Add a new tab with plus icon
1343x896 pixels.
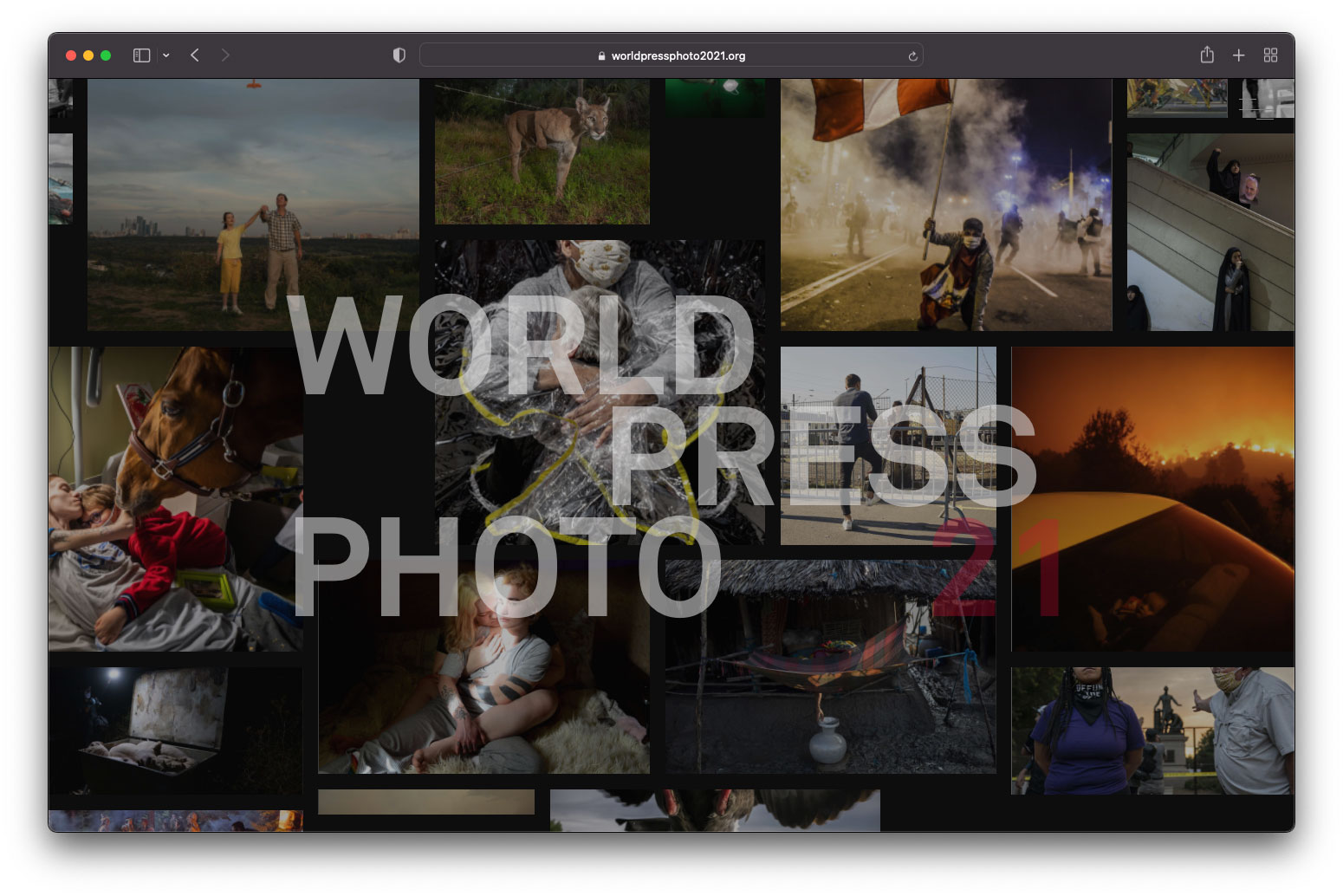pos(1239,55)
